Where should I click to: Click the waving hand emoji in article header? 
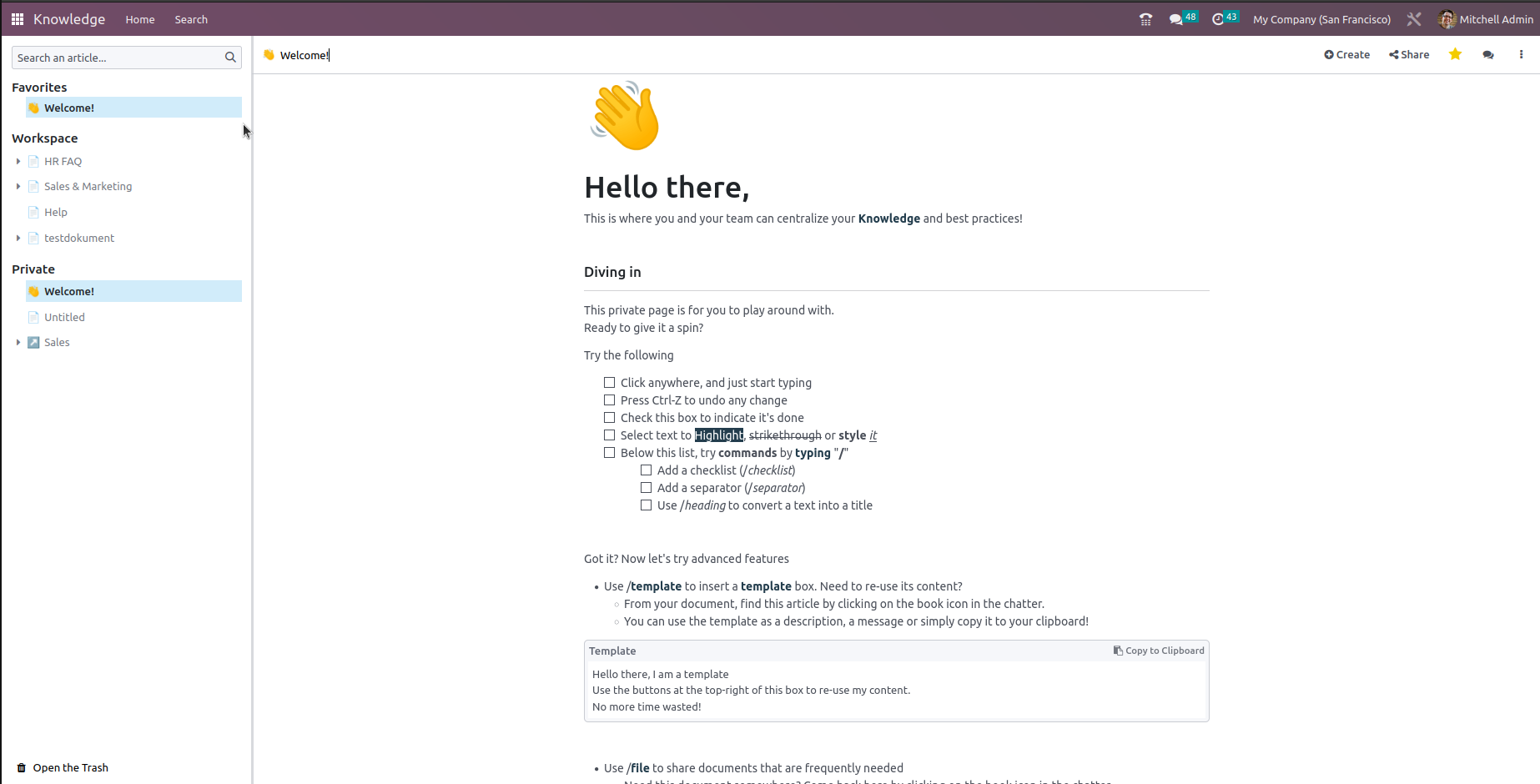[269, 55]
